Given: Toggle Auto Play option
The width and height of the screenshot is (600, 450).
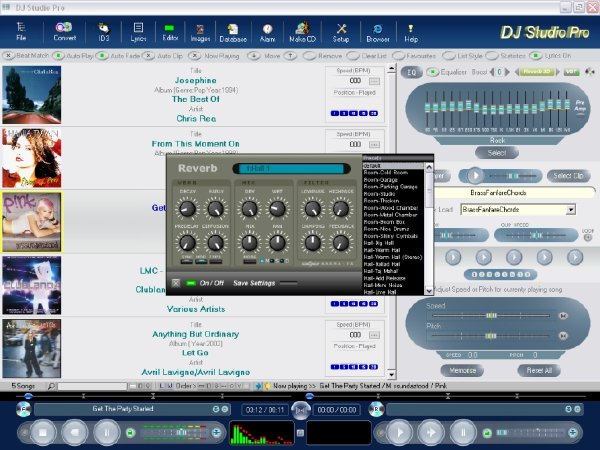Looking at the screenshot, I should click(x=58, y=56).
